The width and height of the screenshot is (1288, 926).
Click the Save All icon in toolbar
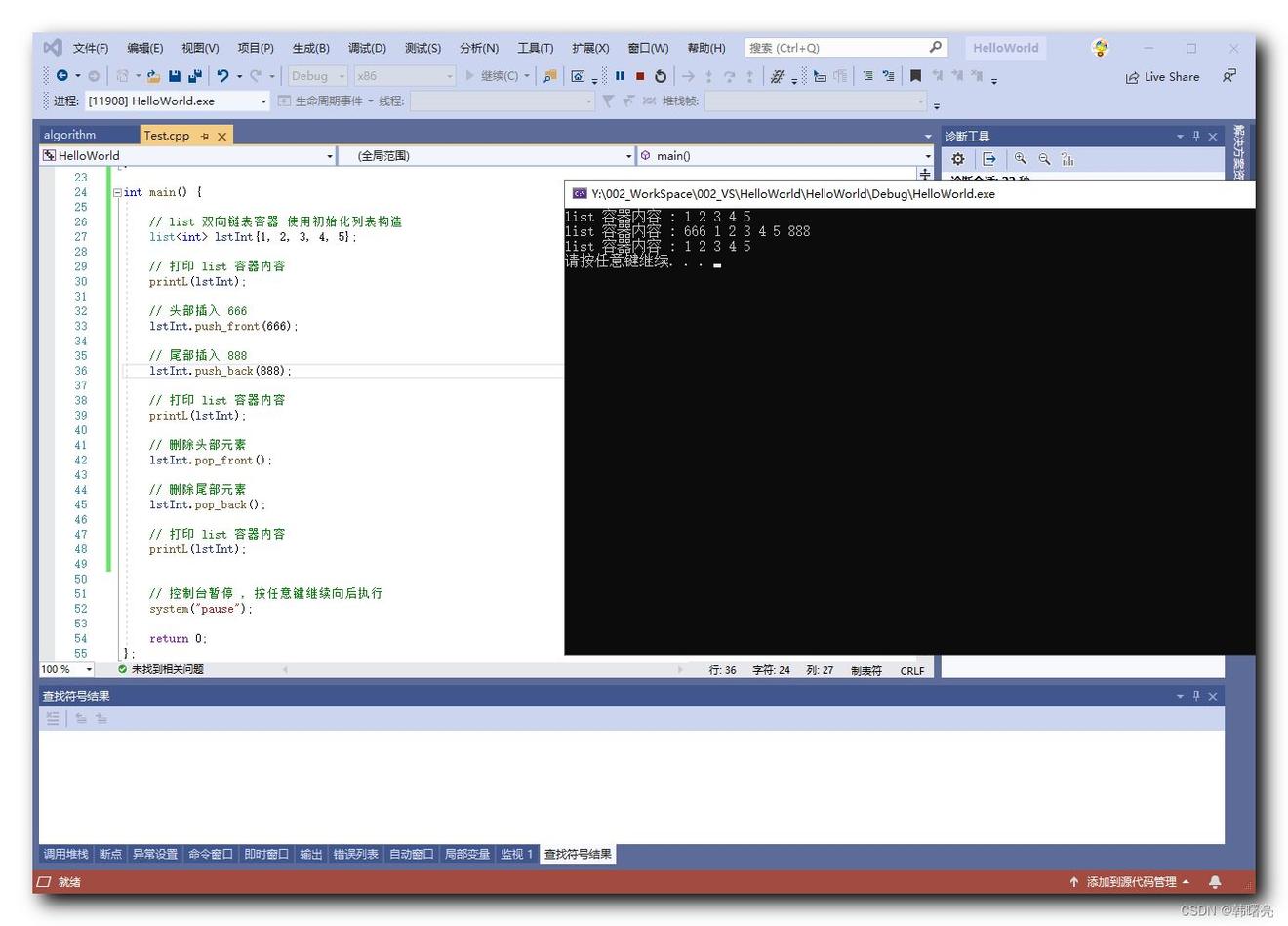(x=195, y=76)
